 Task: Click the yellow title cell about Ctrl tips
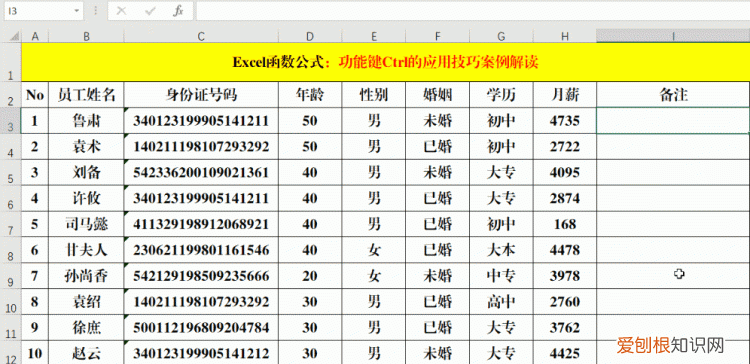[385, 62]
